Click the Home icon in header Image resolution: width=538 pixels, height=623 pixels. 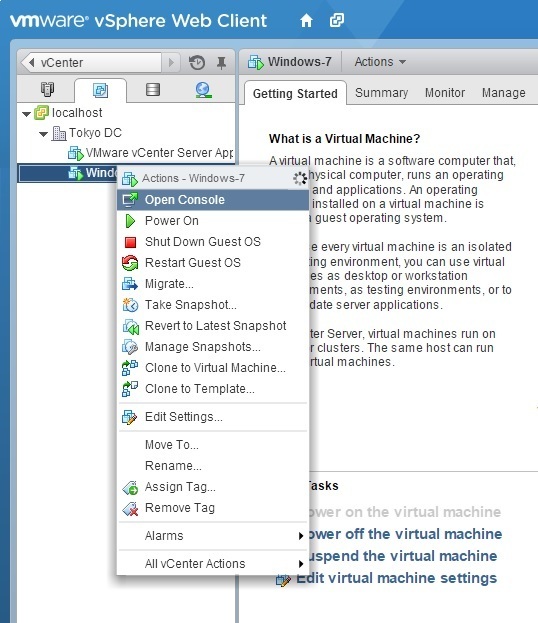click(306, 20)
